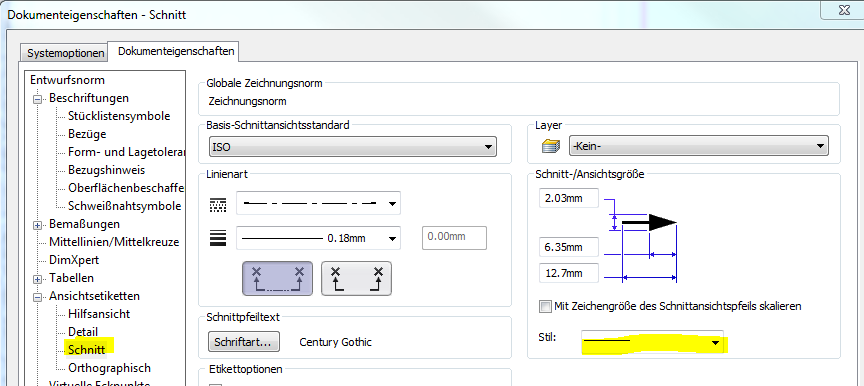Select Bezüge in the tree
Screen dimensions: 864x386
(87, 134)
